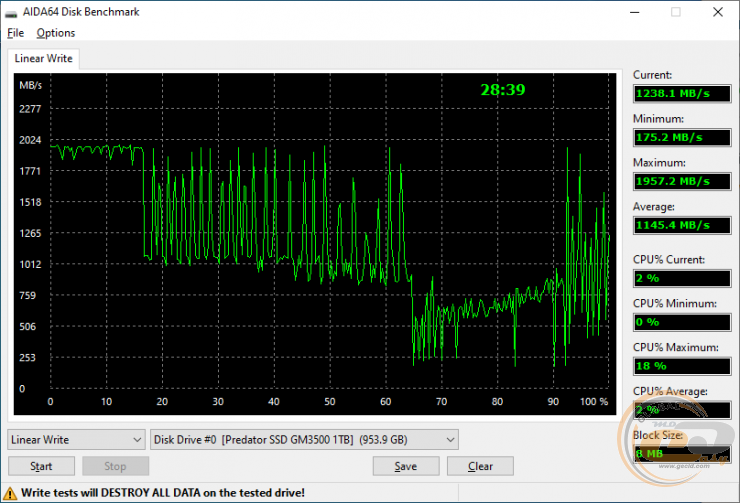Click the Start button
740x503 pixels.
click(42, 466)
